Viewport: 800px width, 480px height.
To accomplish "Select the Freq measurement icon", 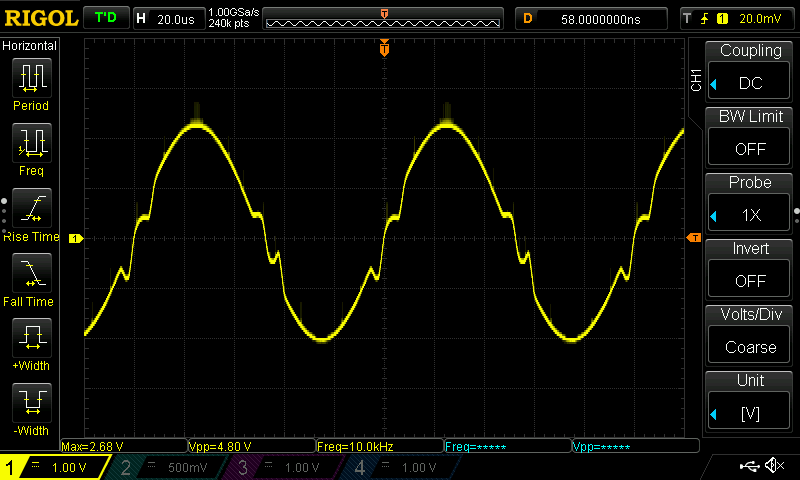I will [31, 143].
